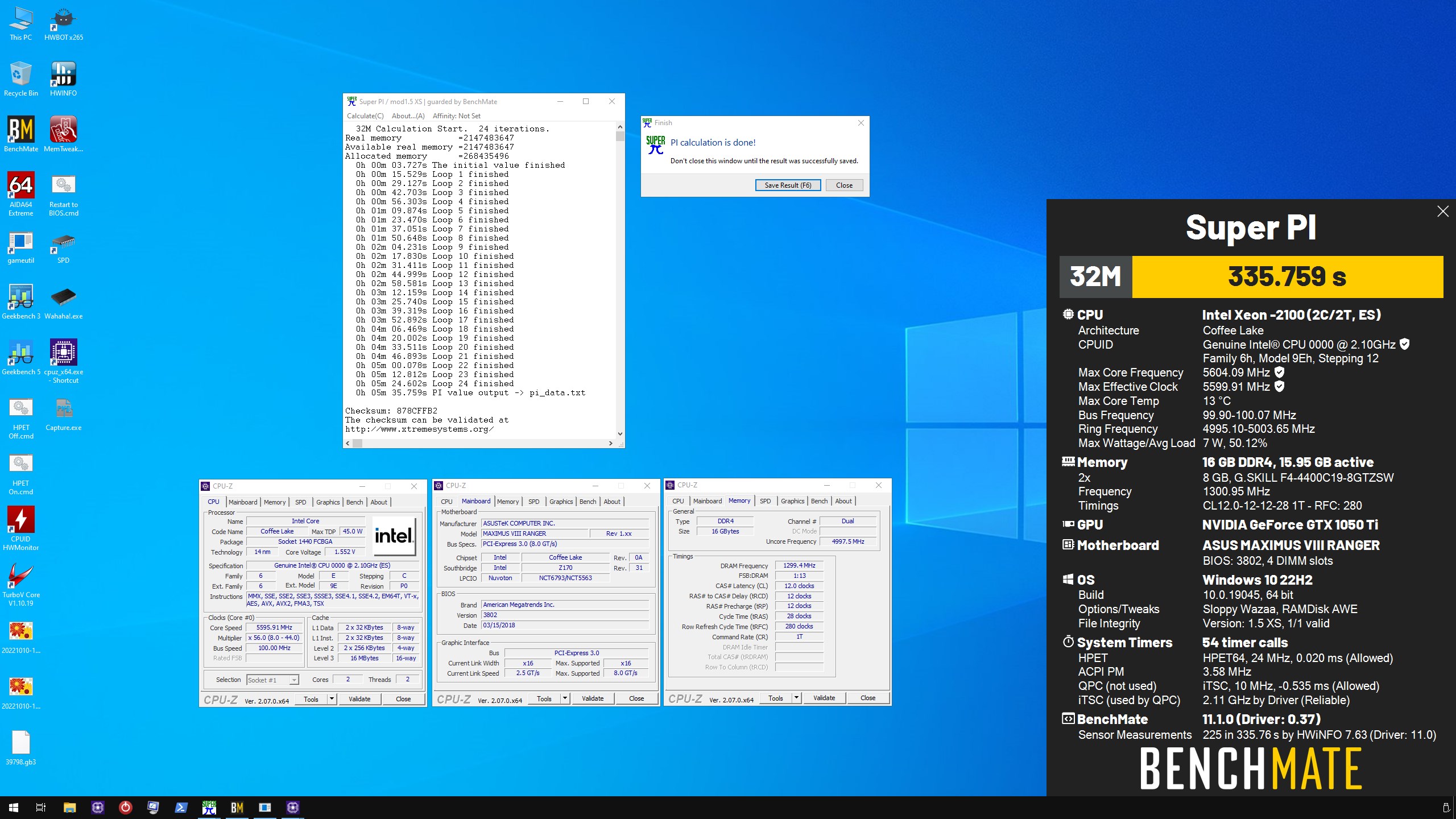
Task: Click Close in the Finish dialog
Action: pos(844,185)
